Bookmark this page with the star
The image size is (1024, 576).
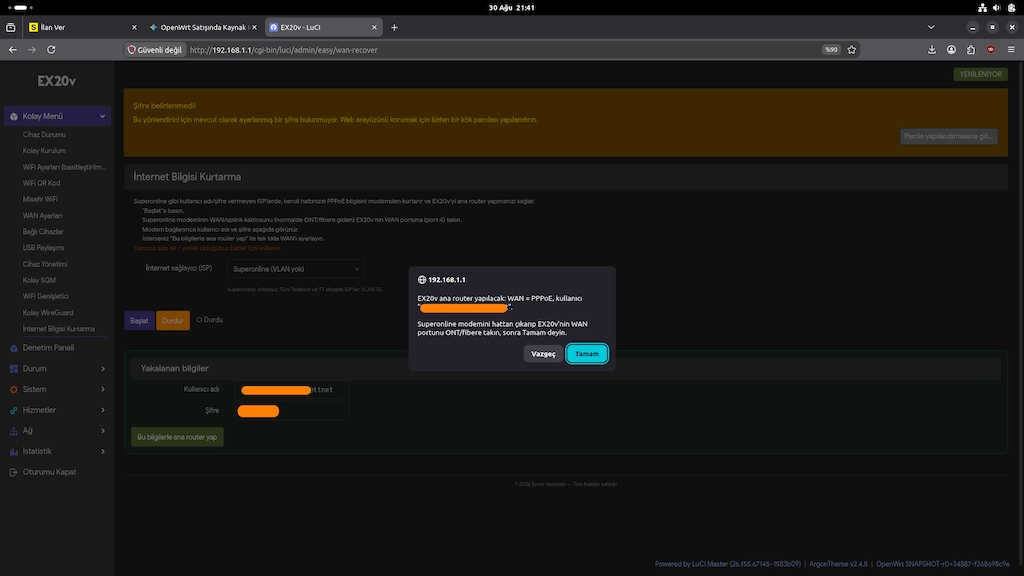[852, 50]
